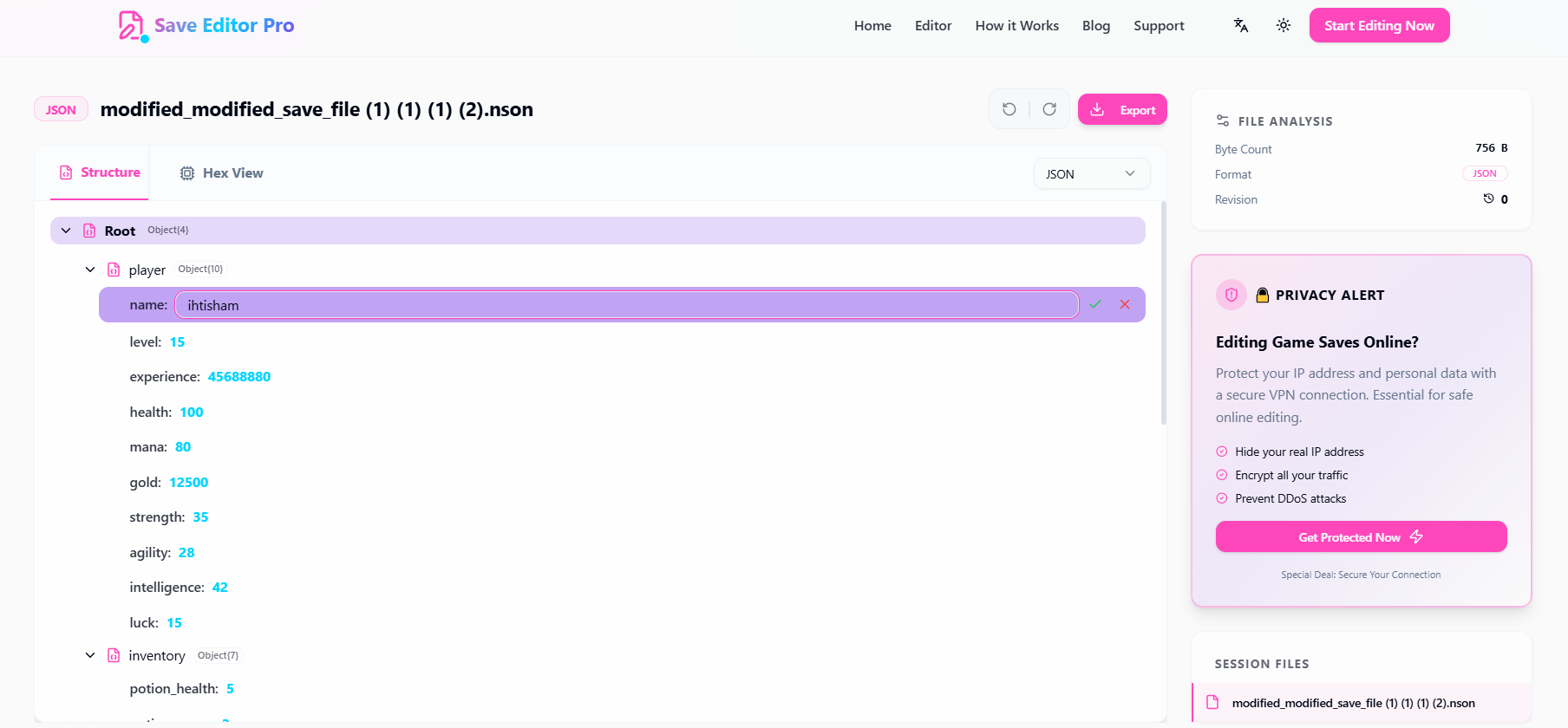Click the Hide your real IP address checkmark

tap(1222, 452)
